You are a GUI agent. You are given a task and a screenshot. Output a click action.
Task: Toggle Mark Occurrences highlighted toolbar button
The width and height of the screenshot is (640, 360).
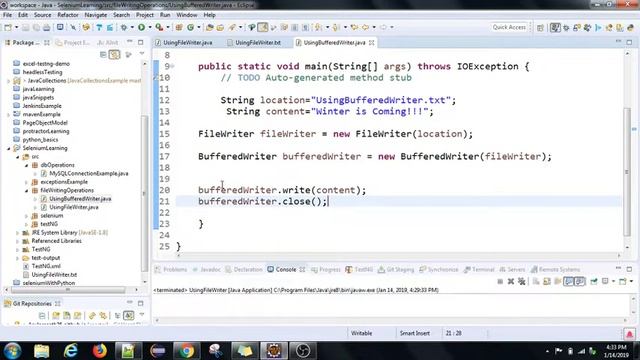263,27
